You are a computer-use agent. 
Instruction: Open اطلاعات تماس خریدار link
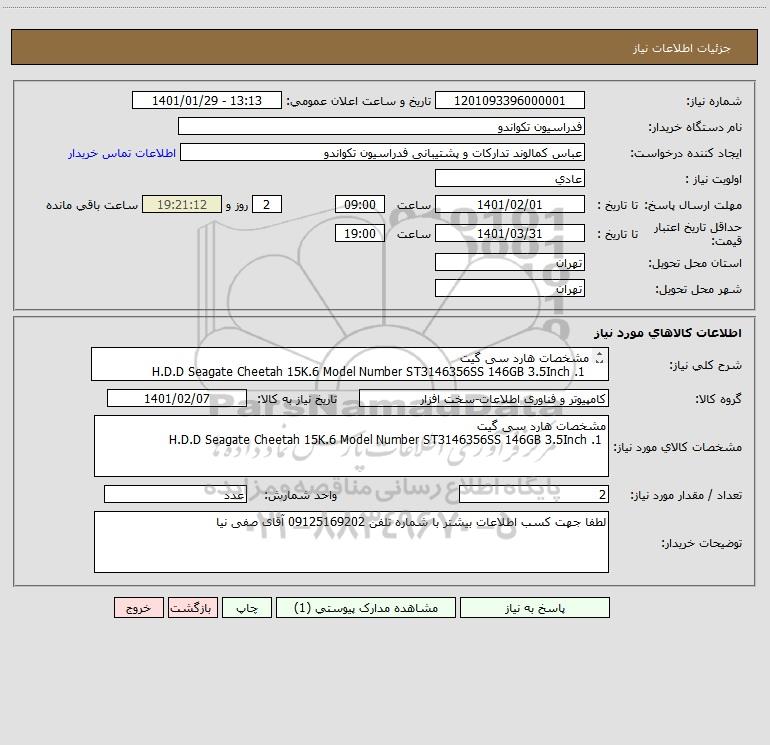[122, 153]
